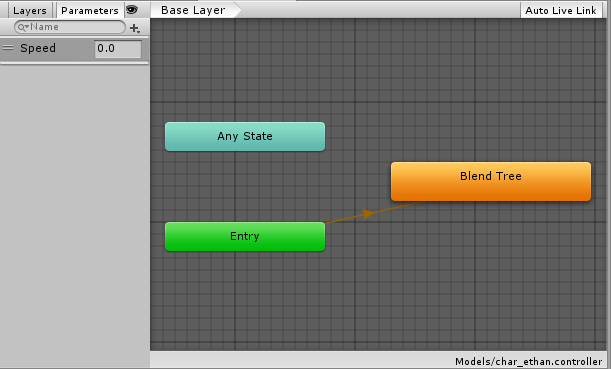The image size is (611, 369).
Task: Select the Any State node
Action: 245,136
